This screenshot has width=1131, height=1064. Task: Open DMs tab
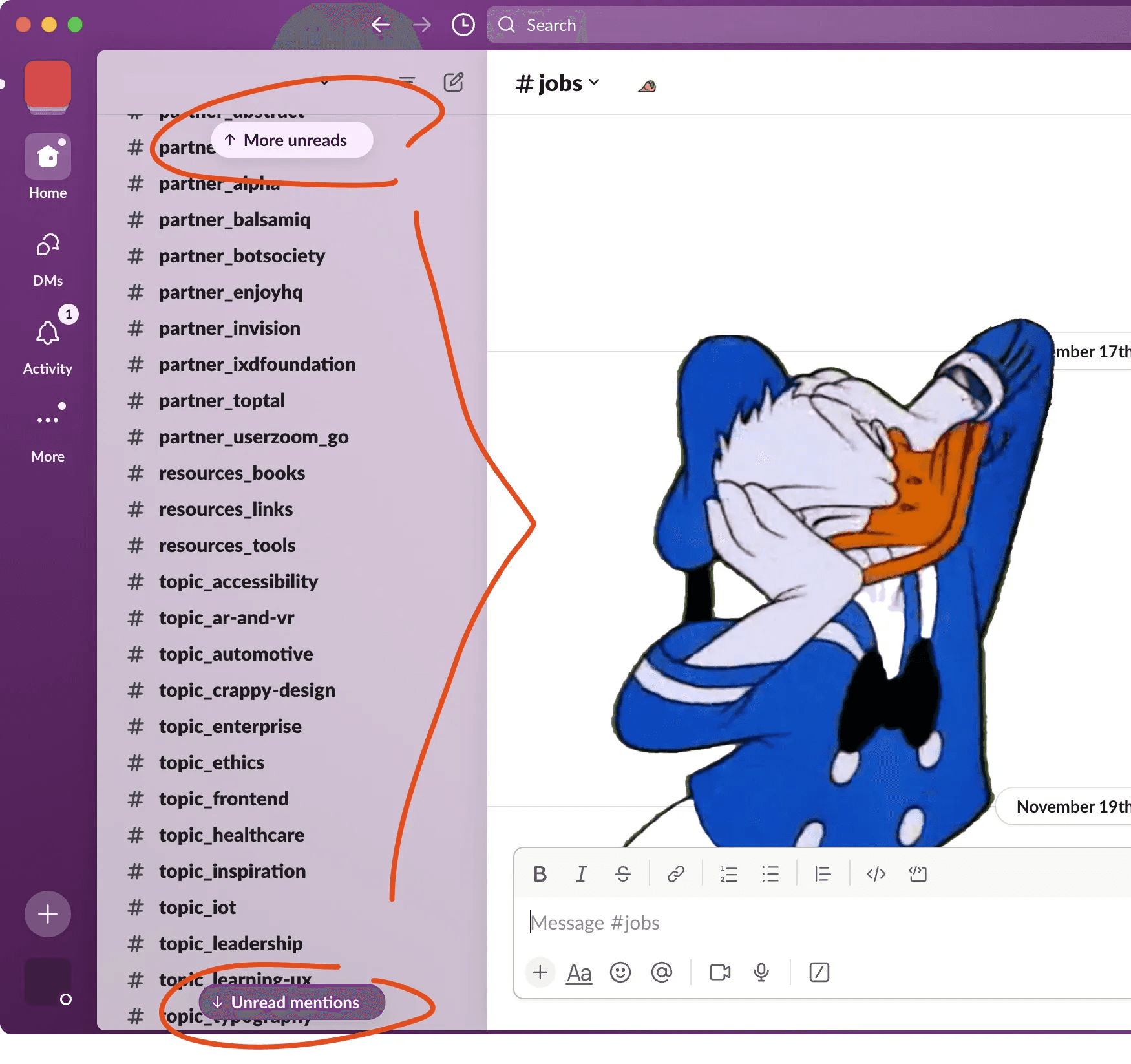click(x=48, y=261)
